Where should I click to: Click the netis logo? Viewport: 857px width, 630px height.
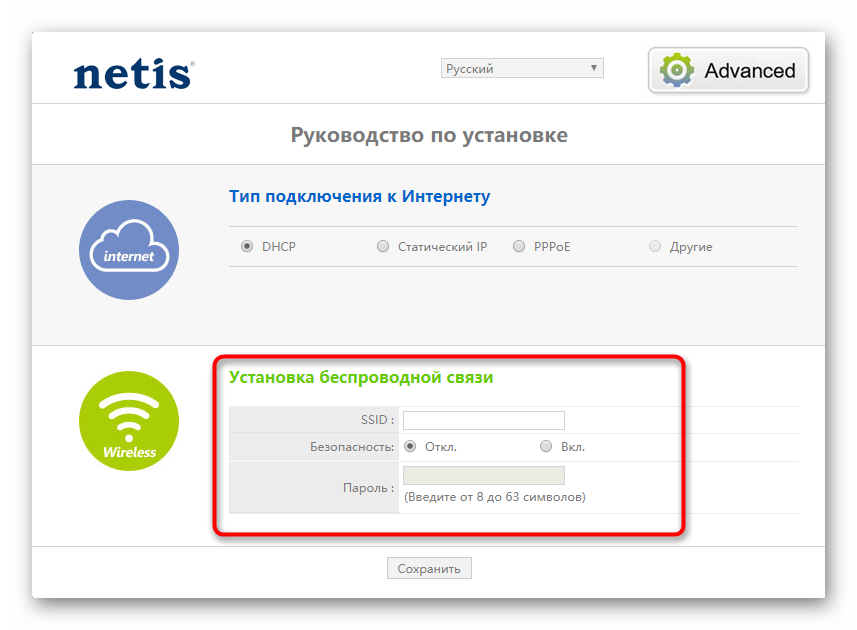(134, 73)
